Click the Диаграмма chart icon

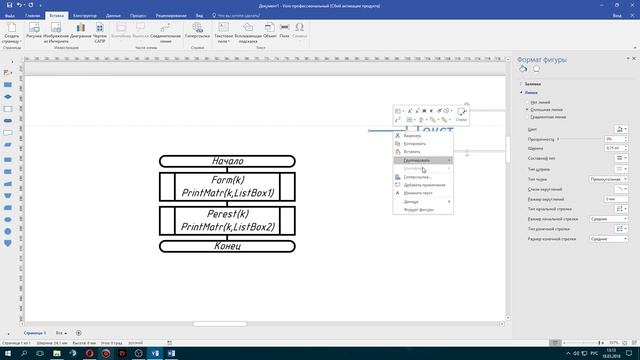pos(81,31)
